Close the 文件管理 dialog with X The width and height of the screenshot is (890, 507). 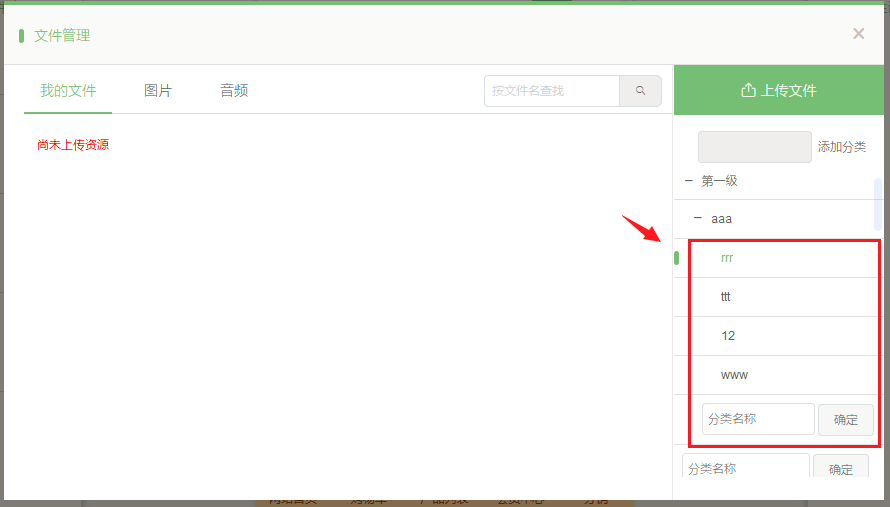pyautogui.click(x=858, y=34)
